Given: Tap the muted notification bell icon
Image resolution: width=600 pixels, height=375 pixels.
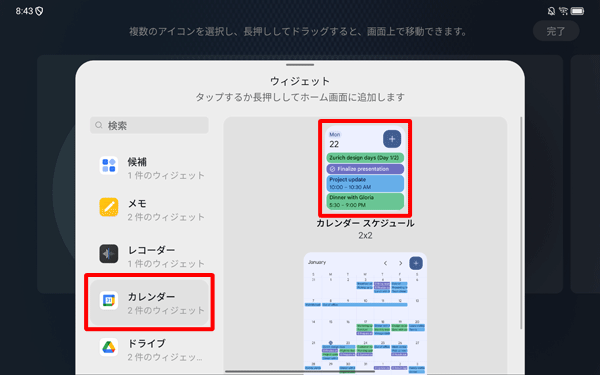Looking at the screenshot, I should (551, 11).
